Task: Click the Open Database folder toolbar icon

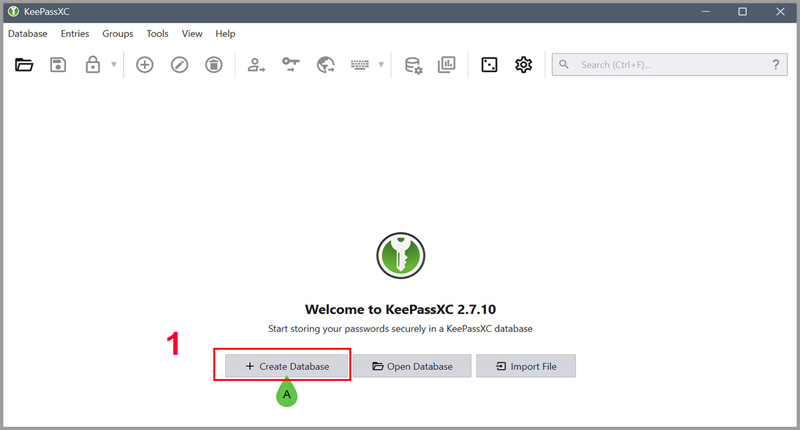Action: coord(25,65)
